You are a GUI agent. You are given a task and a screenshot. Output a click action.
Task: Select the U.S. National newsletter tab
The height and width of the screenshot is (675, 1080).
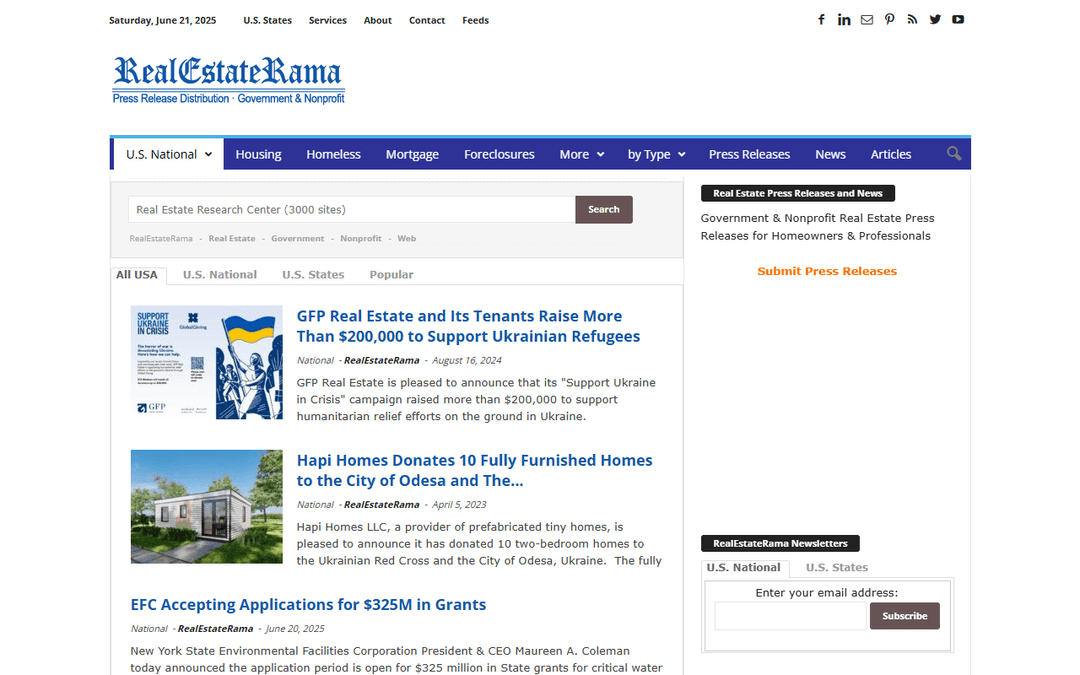(x=744, y=568)
